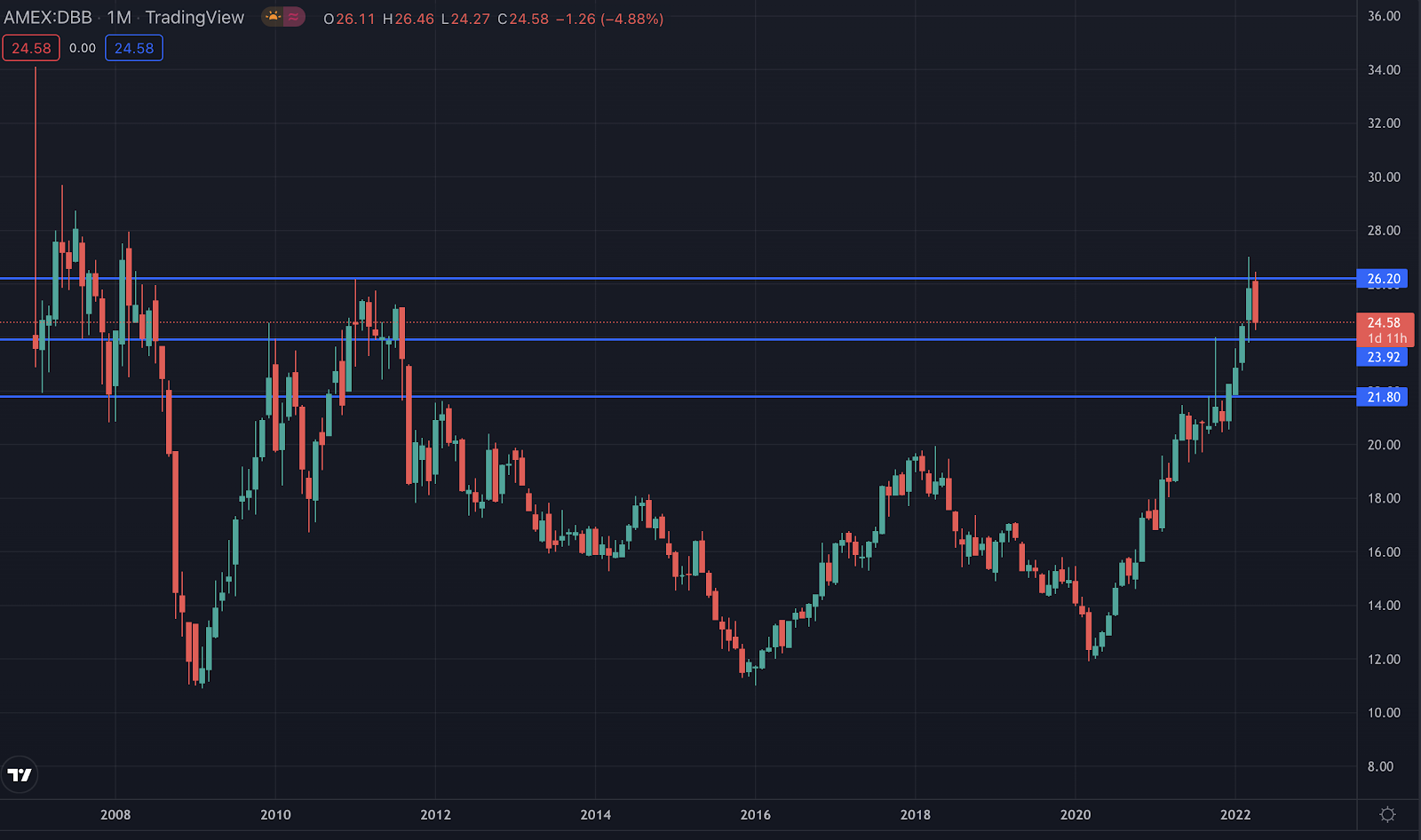Click the high value 26.46
Image resolution: width=1421 pixels, height=840 pixels.
(x=414, y=19)
